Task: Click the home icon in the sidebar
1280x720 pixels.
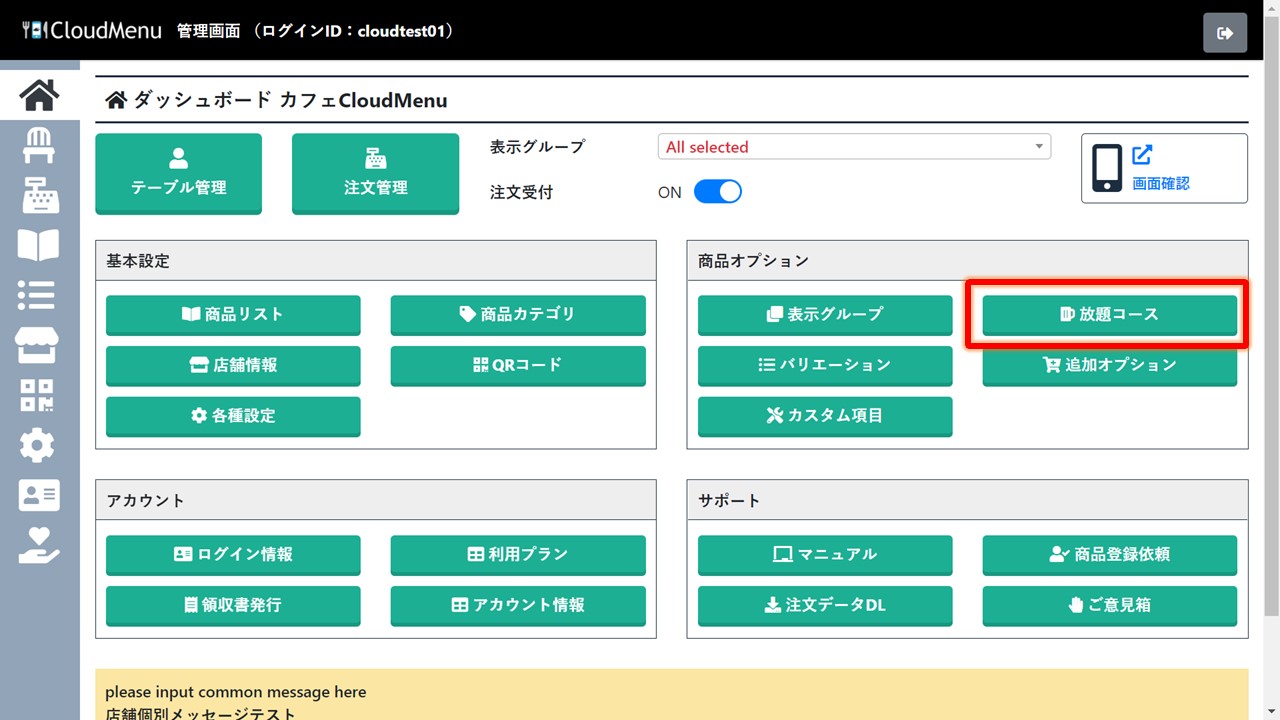Action: tap(39, 95)
